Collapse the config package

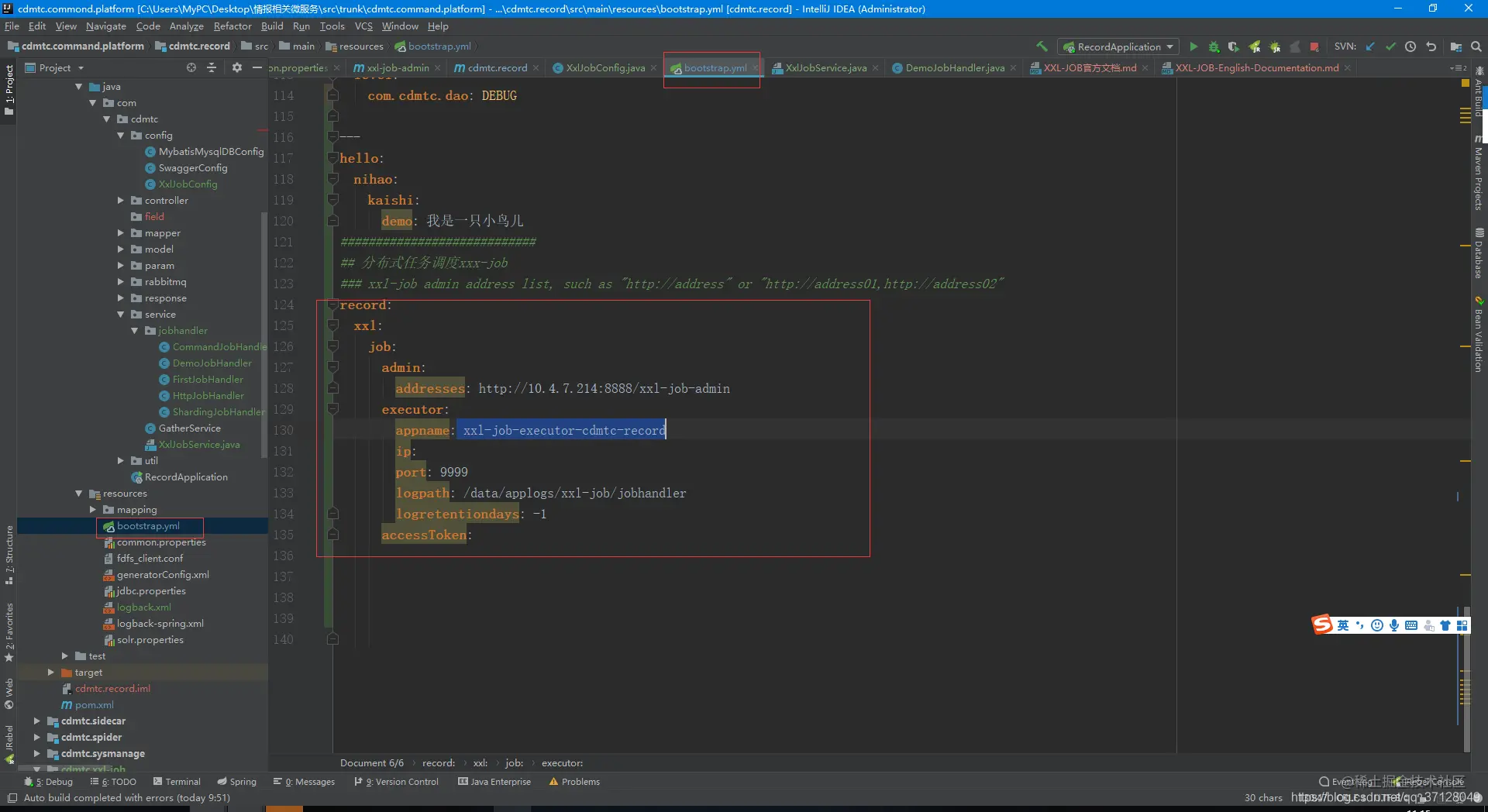pos(120,136)
